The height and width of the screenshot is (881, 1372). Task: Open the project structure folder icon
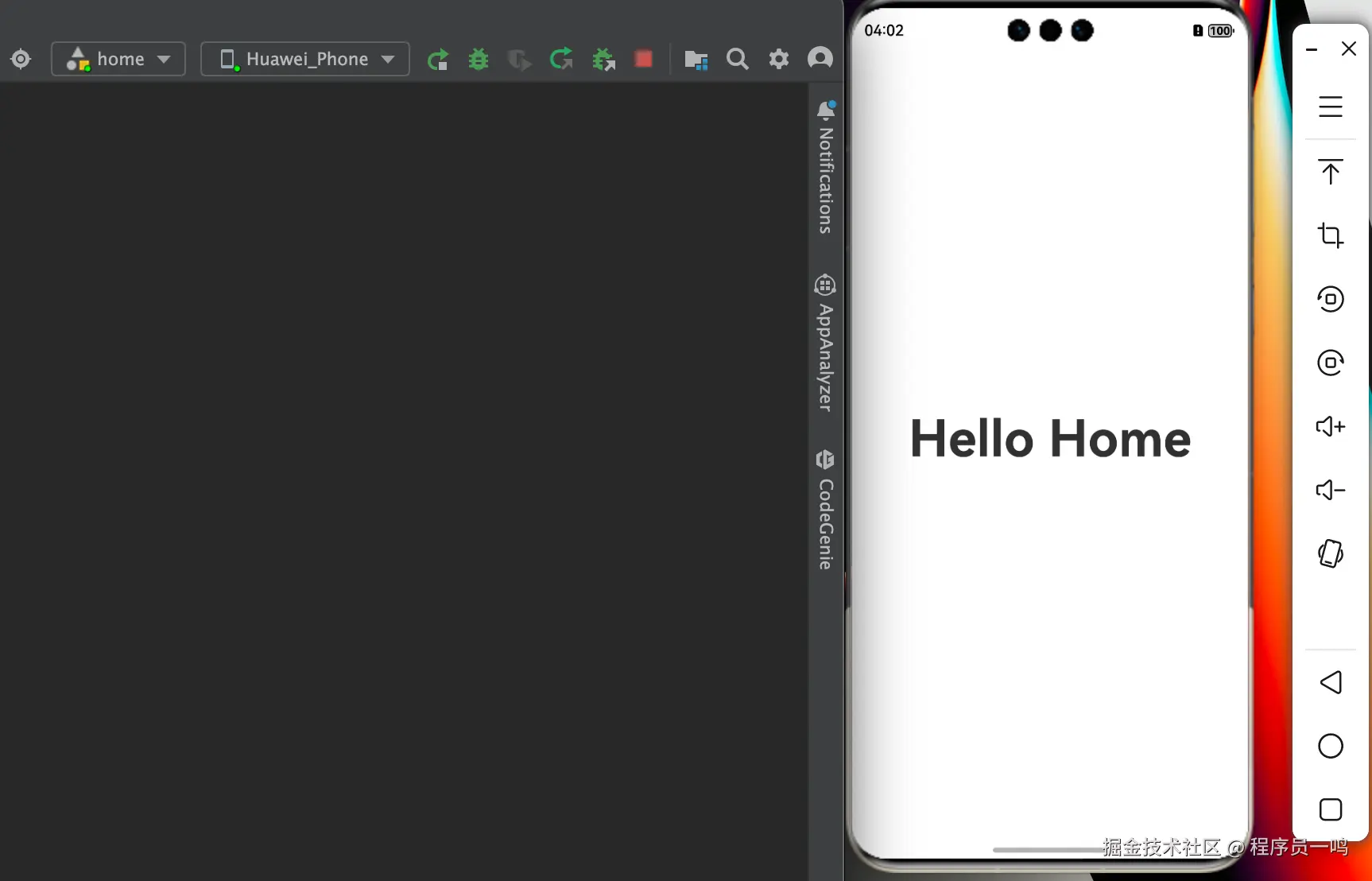(x=696, y=60)
